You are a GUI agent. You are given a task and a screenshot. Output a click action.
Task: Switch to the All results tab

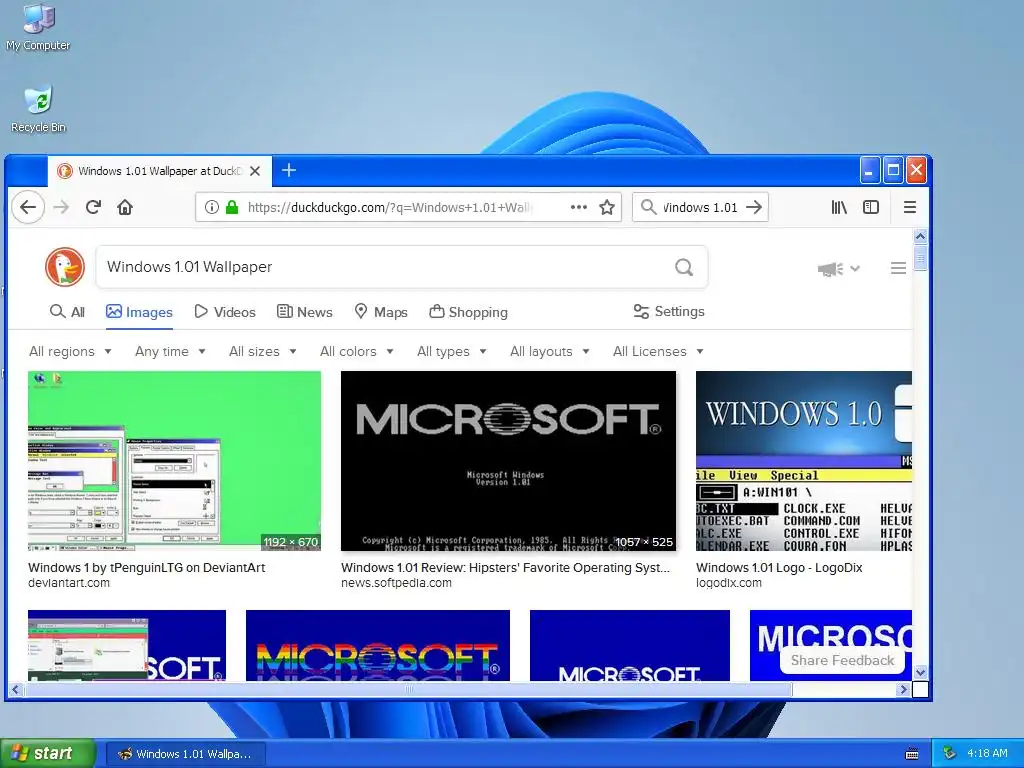tap(67, 312)
